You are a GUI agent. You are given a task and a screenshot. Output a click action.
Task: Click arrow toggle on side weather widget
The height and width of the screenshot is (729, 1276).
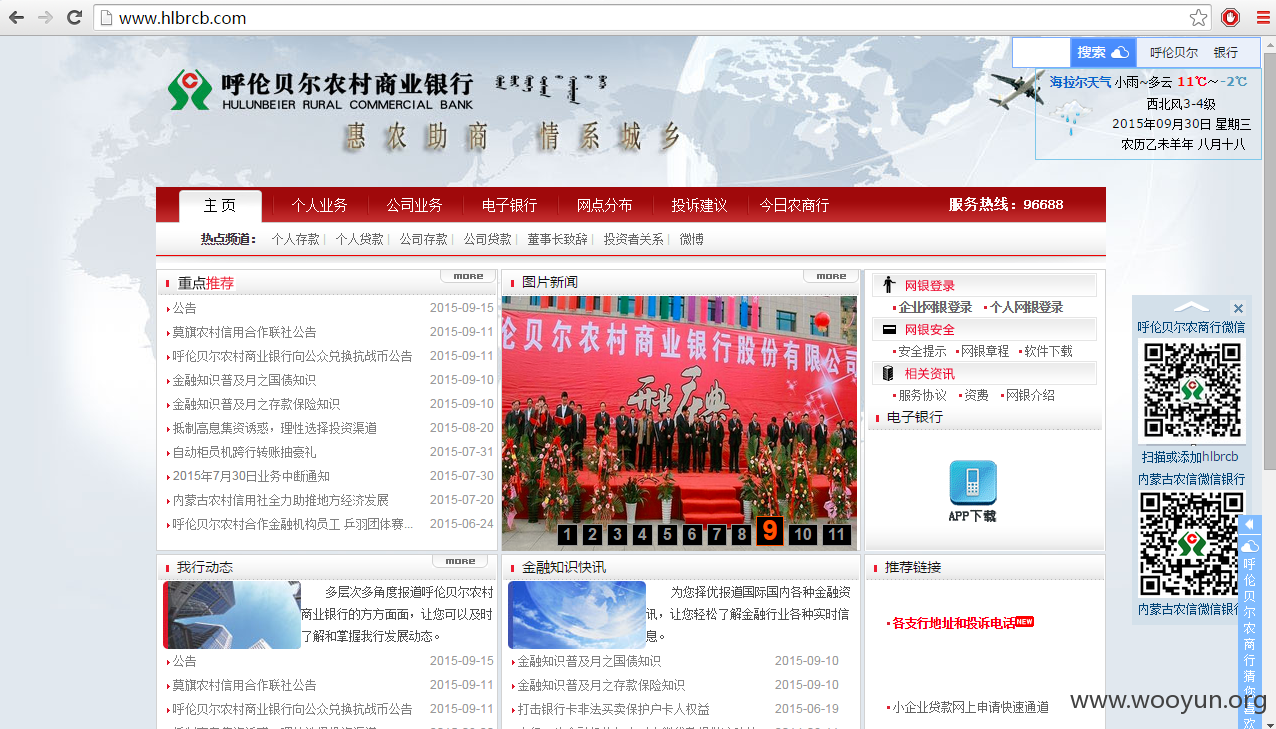pos(1248,525)
